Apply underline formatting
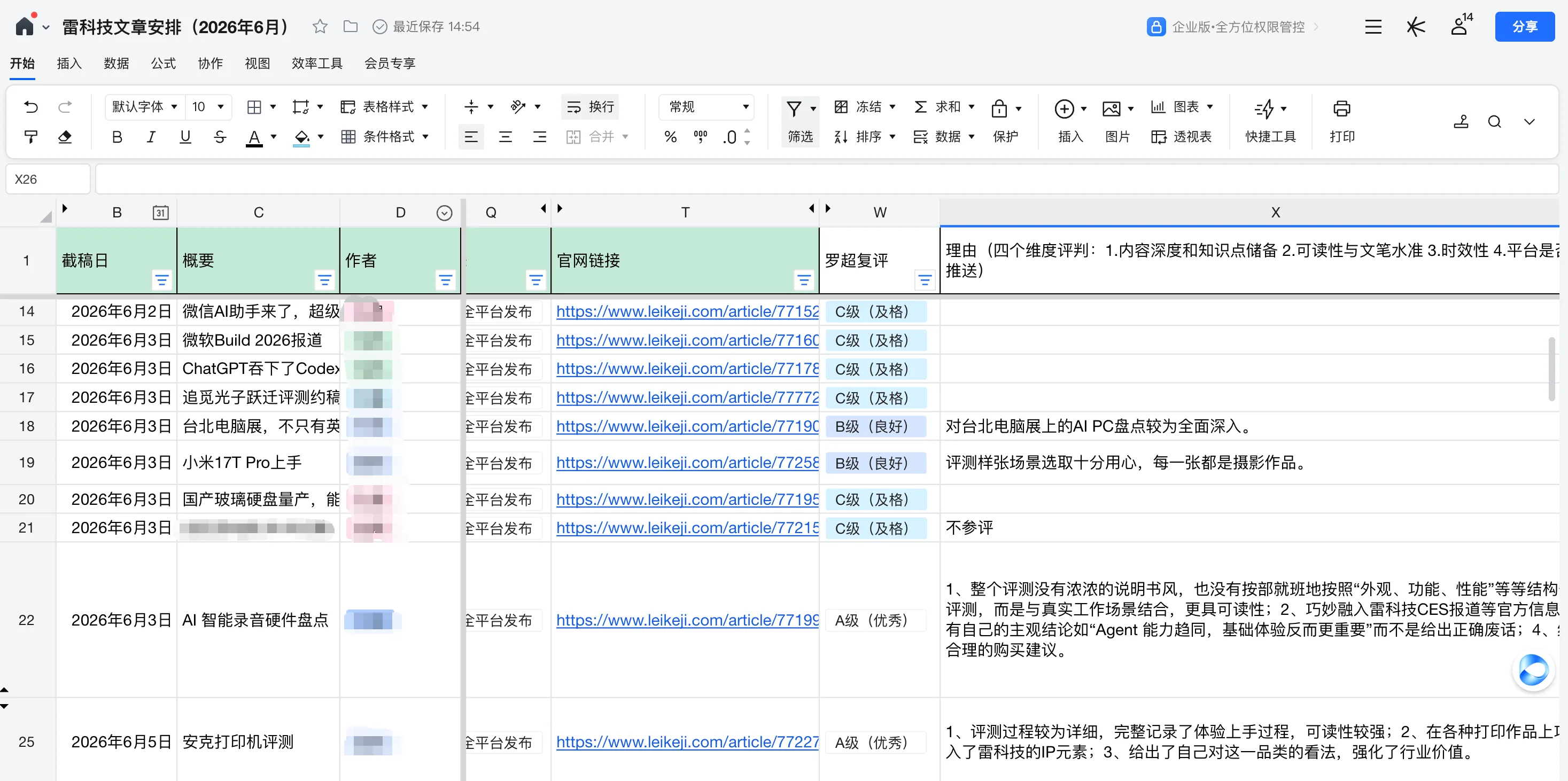This screenshot has height=781, width=1568. (x=185, y=137)
